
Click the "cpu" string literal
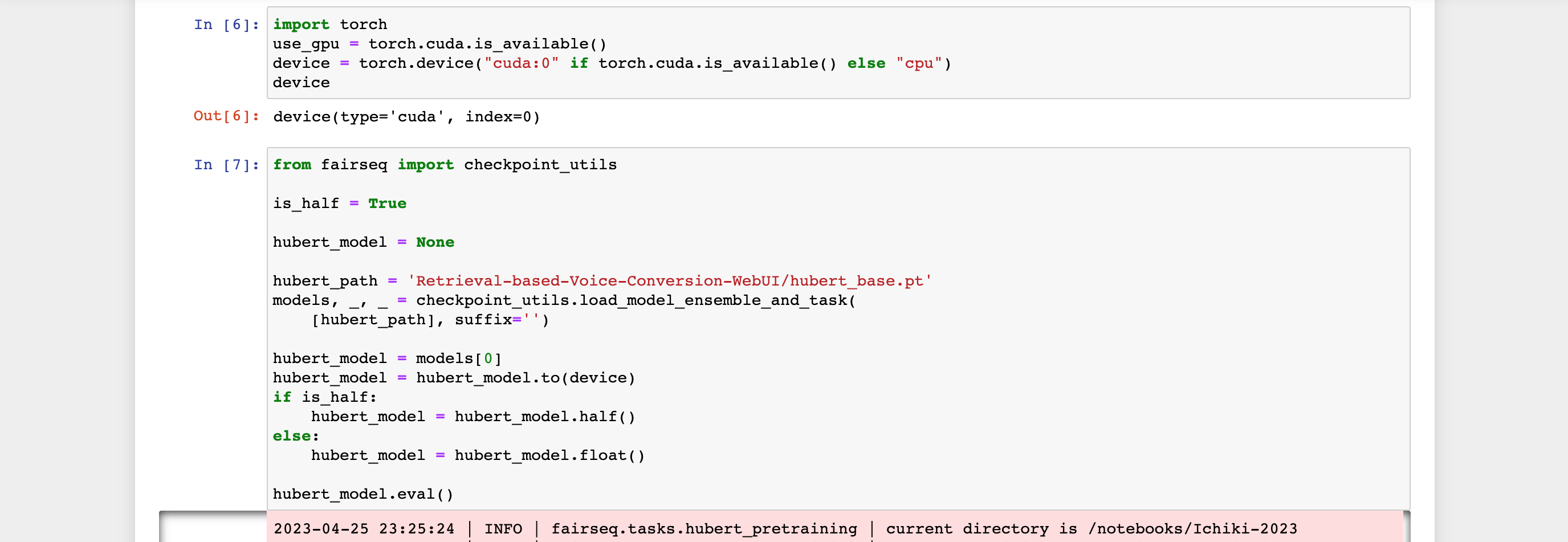919,63
